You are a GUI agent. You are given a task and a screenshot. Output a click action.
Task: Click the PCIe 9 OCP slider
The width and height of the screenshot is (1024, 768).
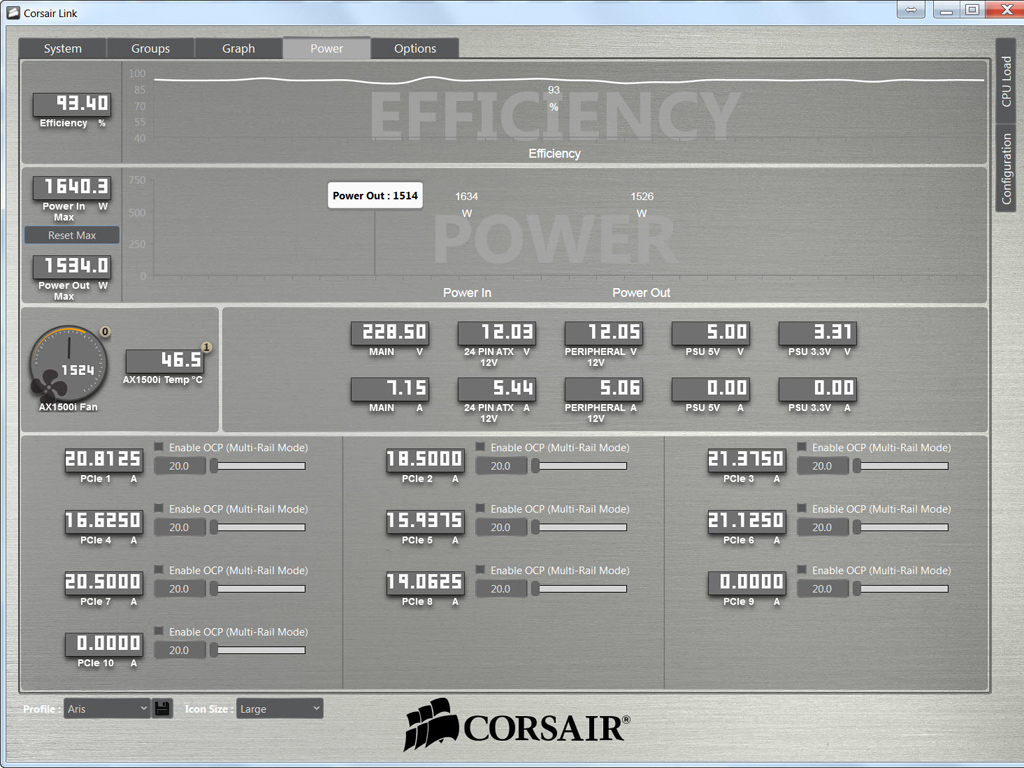point(900,589)
